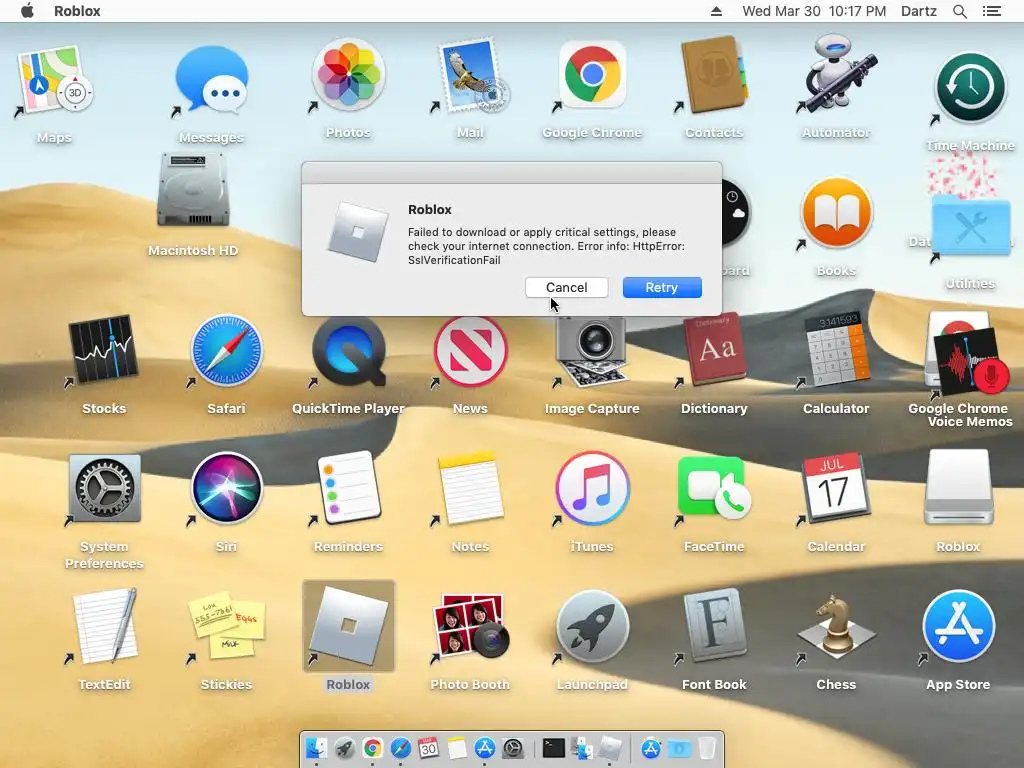Open the Photo Booth desktop icon

(470, 626)
